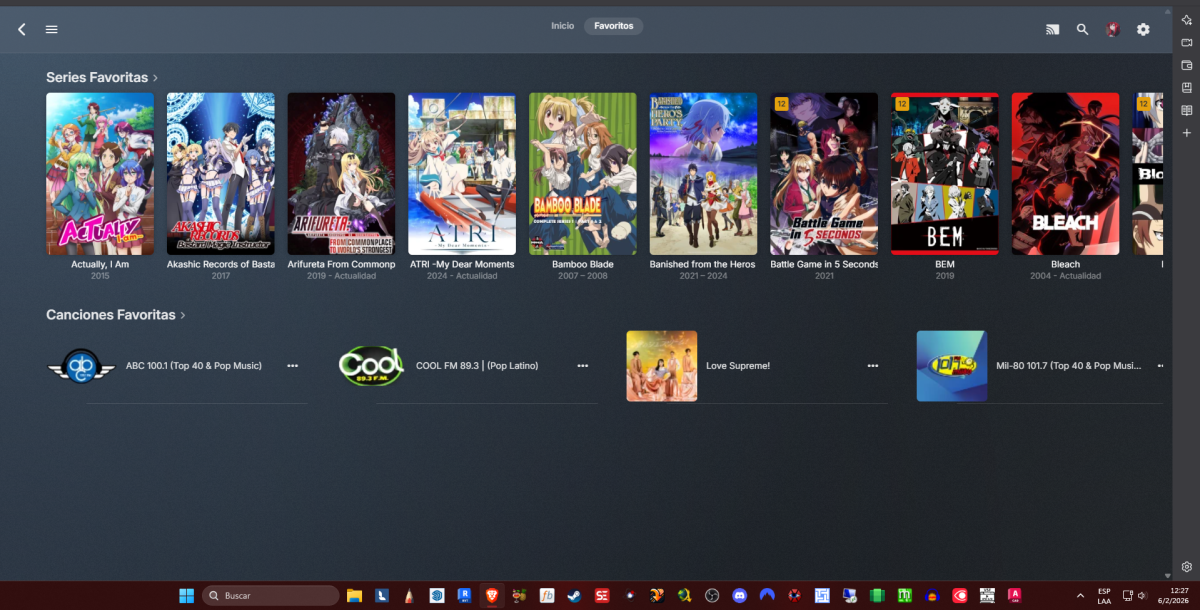Open more options for ABC 100.1
The image size is (1200, 610).
click(x=293, y=366)
